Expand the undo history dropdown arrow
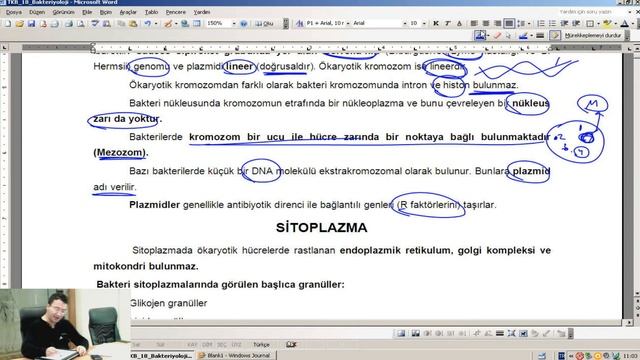640x360 pixels. click(x=156, y=24)
